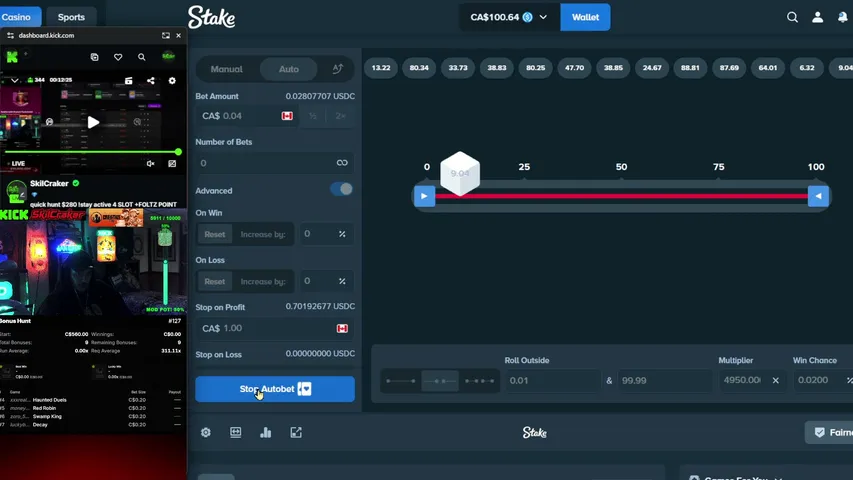Click the Wallet button
Viewport: 853px width, 480px height.
click(x=585, y=17)
